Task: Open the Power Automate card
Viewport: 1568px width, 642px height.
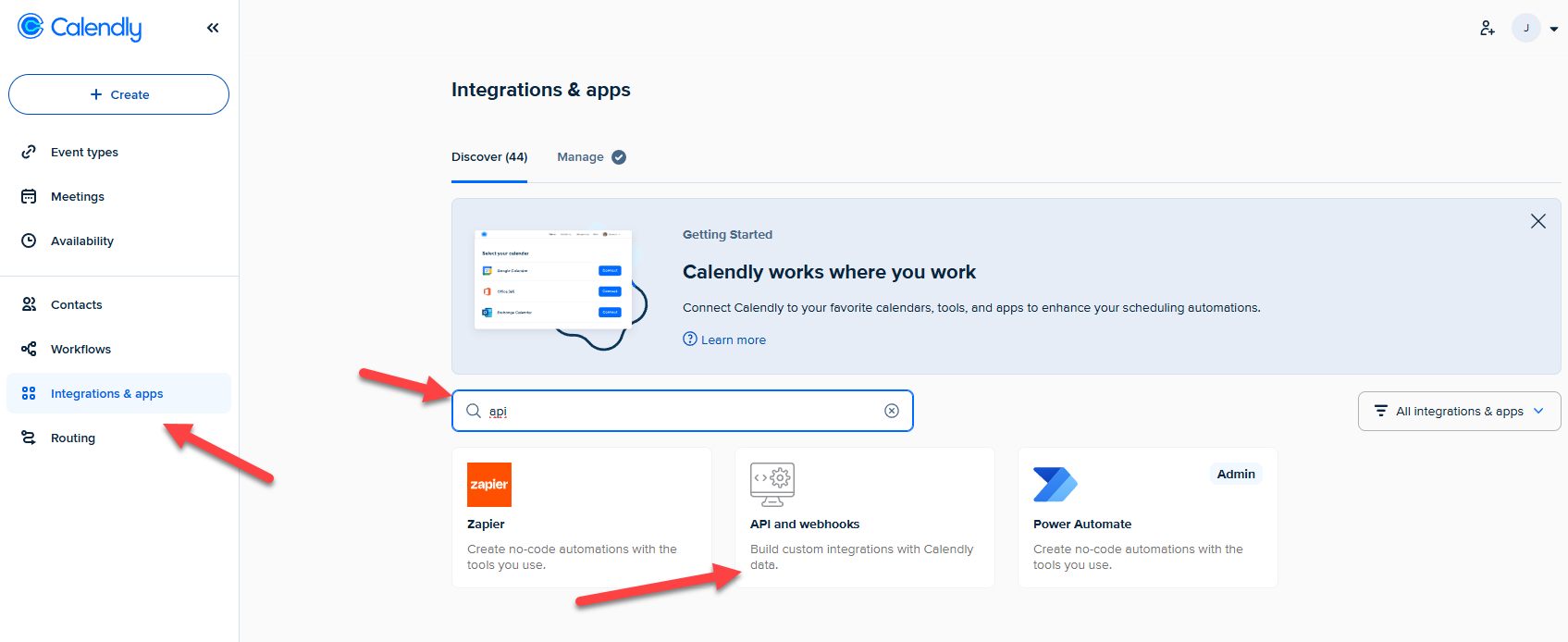Action: (x=1148, y=517)
